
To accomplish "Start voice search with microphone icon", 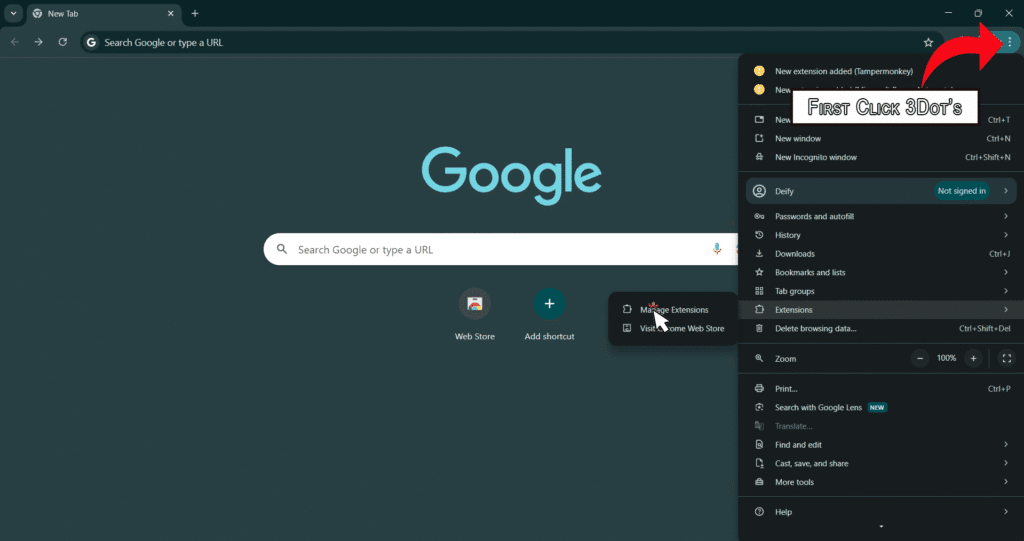I will coord(716,249).
